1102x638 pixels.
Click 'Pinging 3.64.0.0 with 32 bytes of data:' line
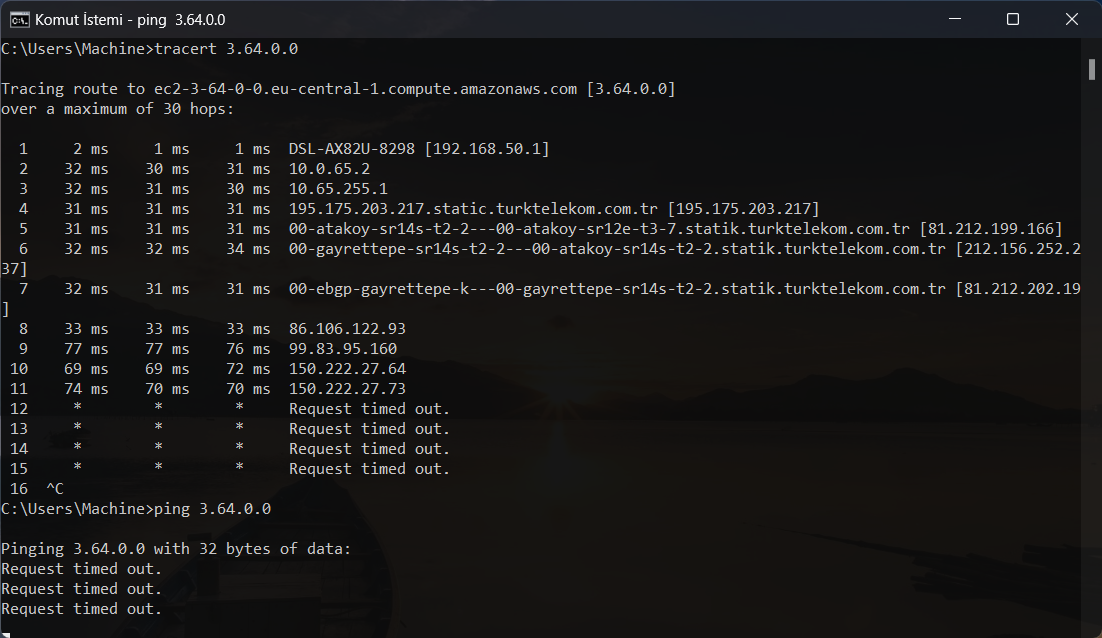point(176,549)
